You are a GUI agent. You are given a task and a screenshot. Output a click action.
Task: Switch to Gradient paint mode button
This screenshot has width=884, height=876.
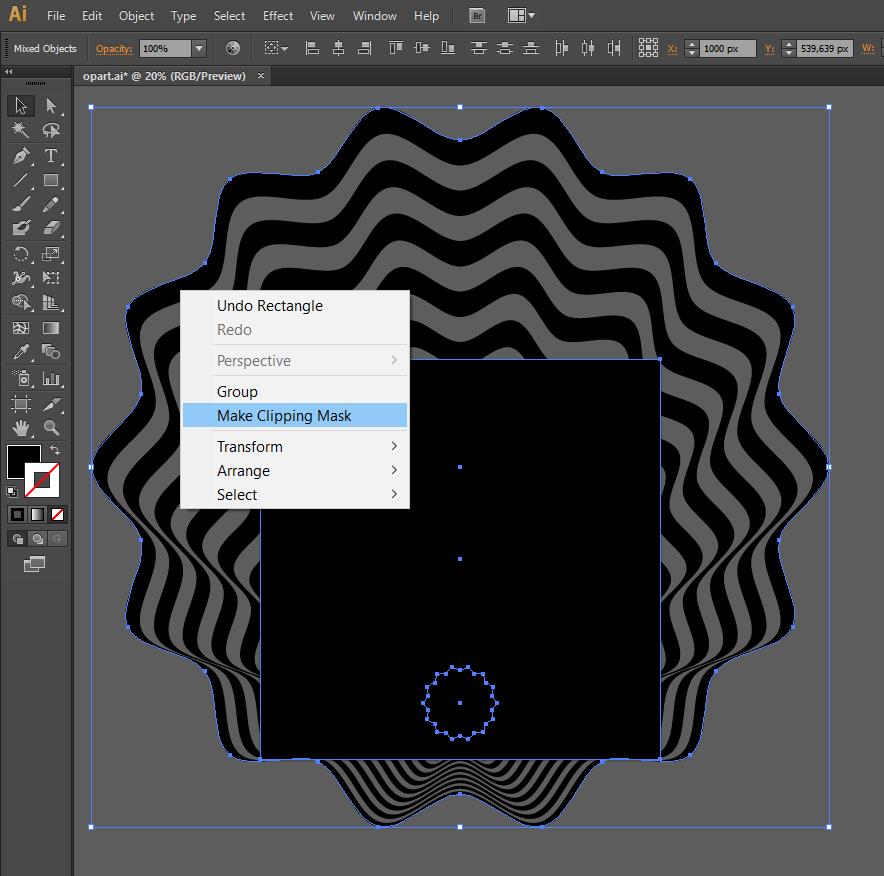37,514
